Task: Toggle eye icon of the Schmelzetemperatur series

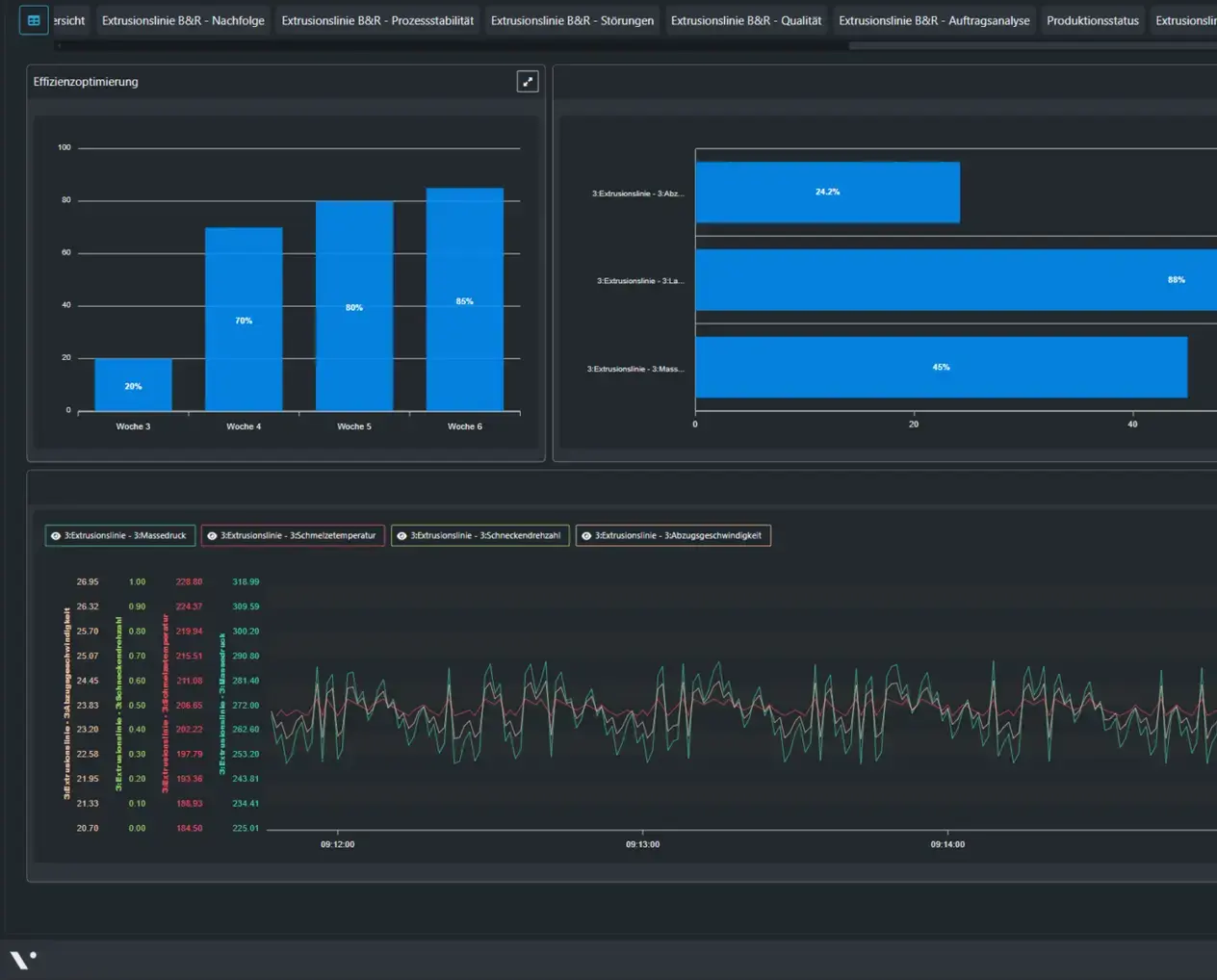Action: (x=212, y=536)
